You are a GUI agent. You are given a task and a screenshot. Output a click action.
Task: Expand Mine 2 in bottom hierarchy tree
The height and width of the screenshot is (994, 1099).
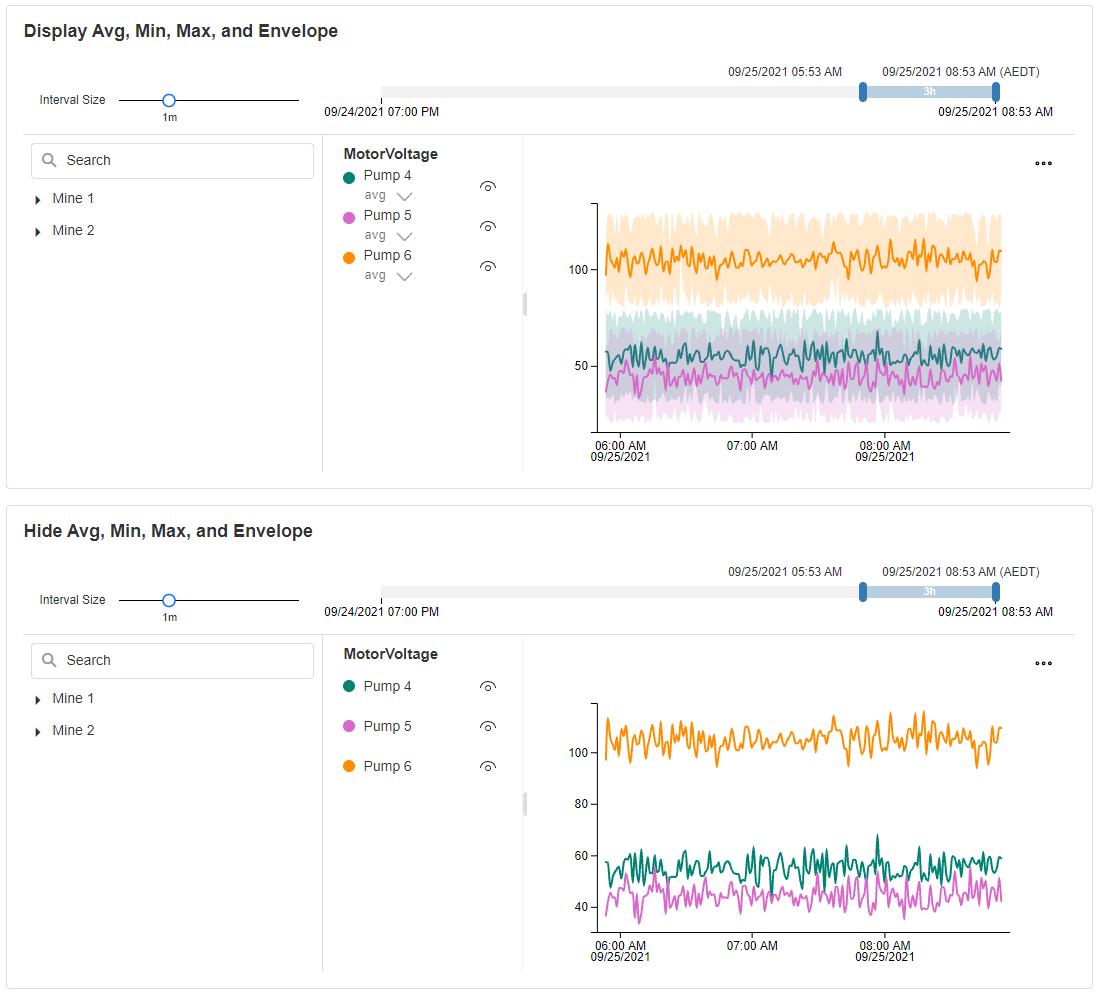pos(38,732)
